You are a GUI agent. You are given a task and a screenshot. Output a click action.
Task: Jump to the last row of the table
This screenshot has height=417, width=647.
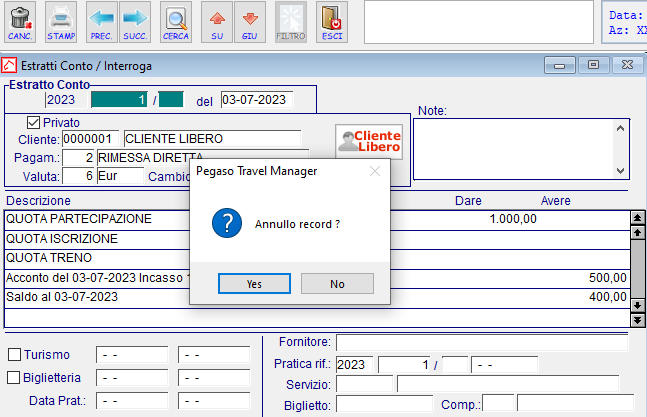[638, 320]
